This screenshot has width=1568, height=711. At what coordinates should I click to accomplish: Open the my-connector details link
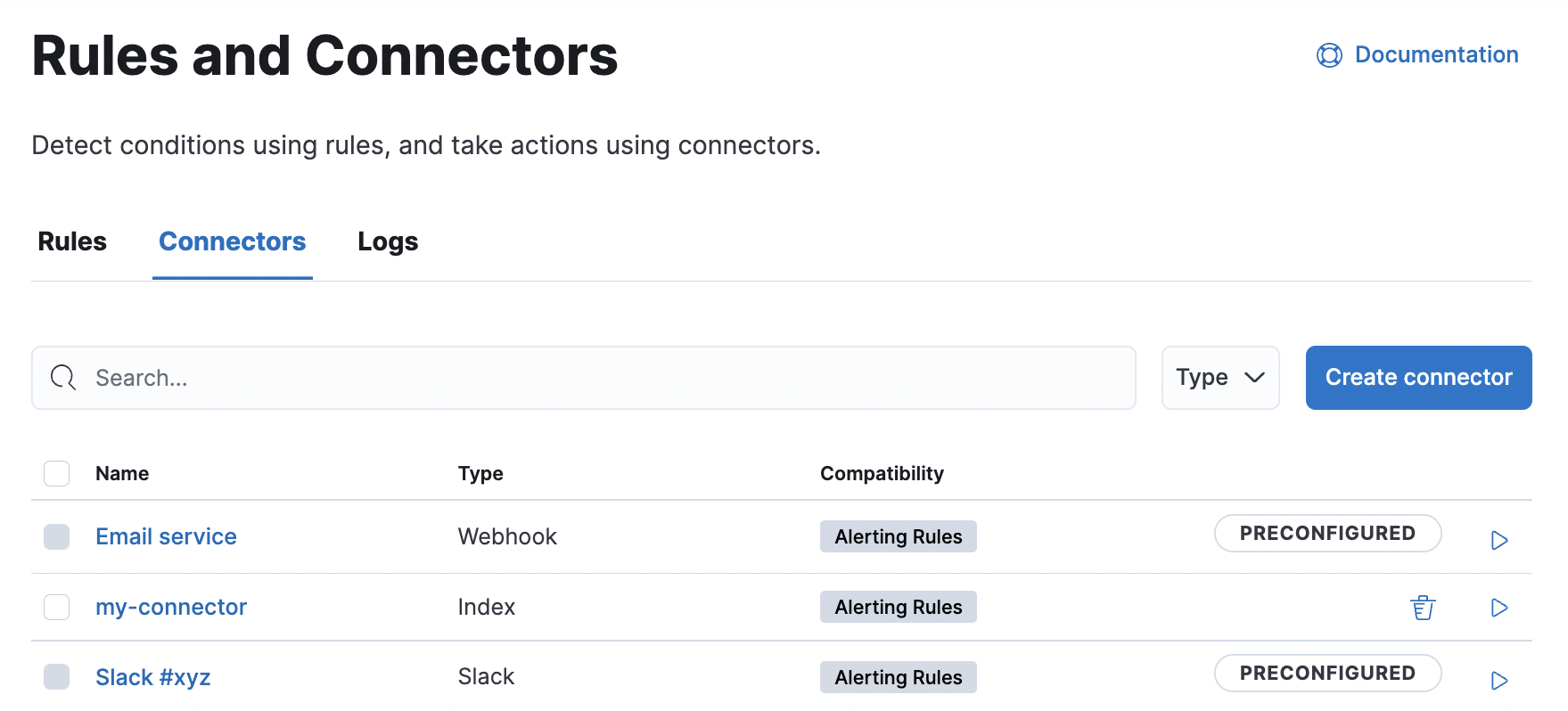click(x=171, y=607)
